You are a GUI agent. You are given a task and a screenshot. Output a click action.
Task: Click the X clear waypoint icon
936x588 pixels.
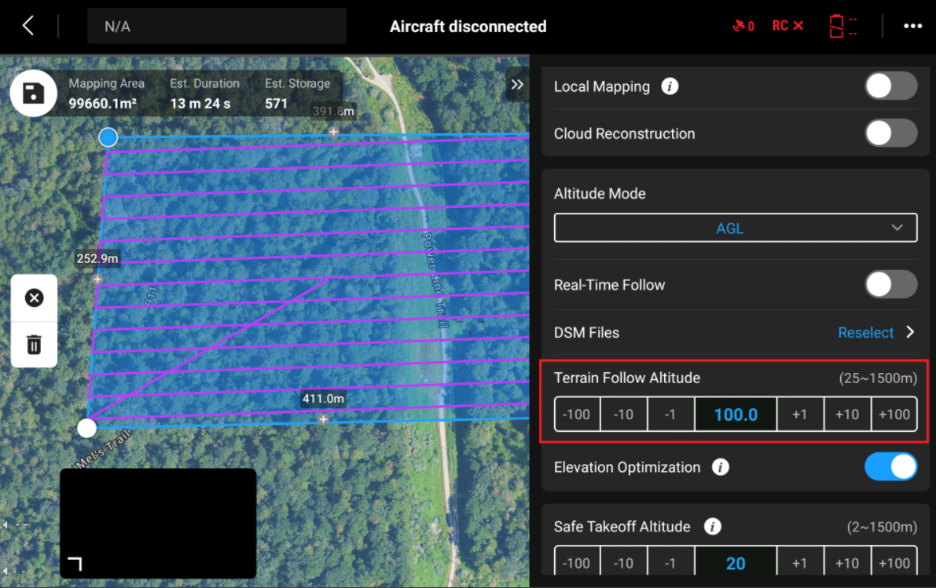click(34, 298)
